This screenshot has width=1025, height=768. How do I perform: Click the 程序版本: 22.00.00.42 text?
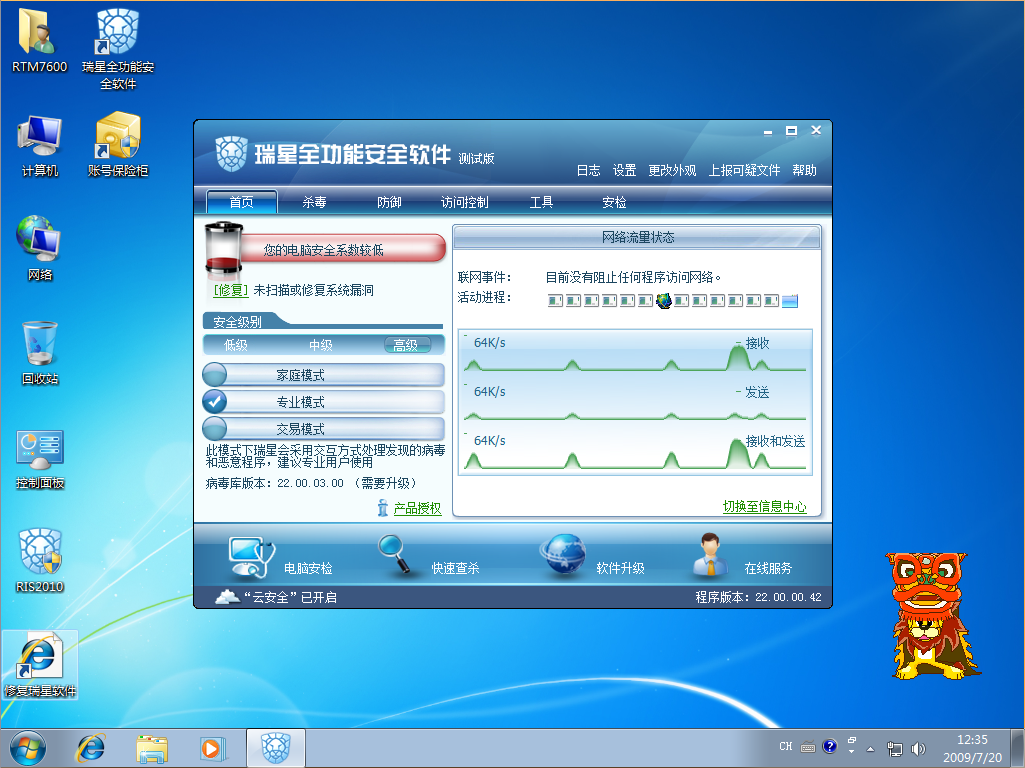point(758,597)
